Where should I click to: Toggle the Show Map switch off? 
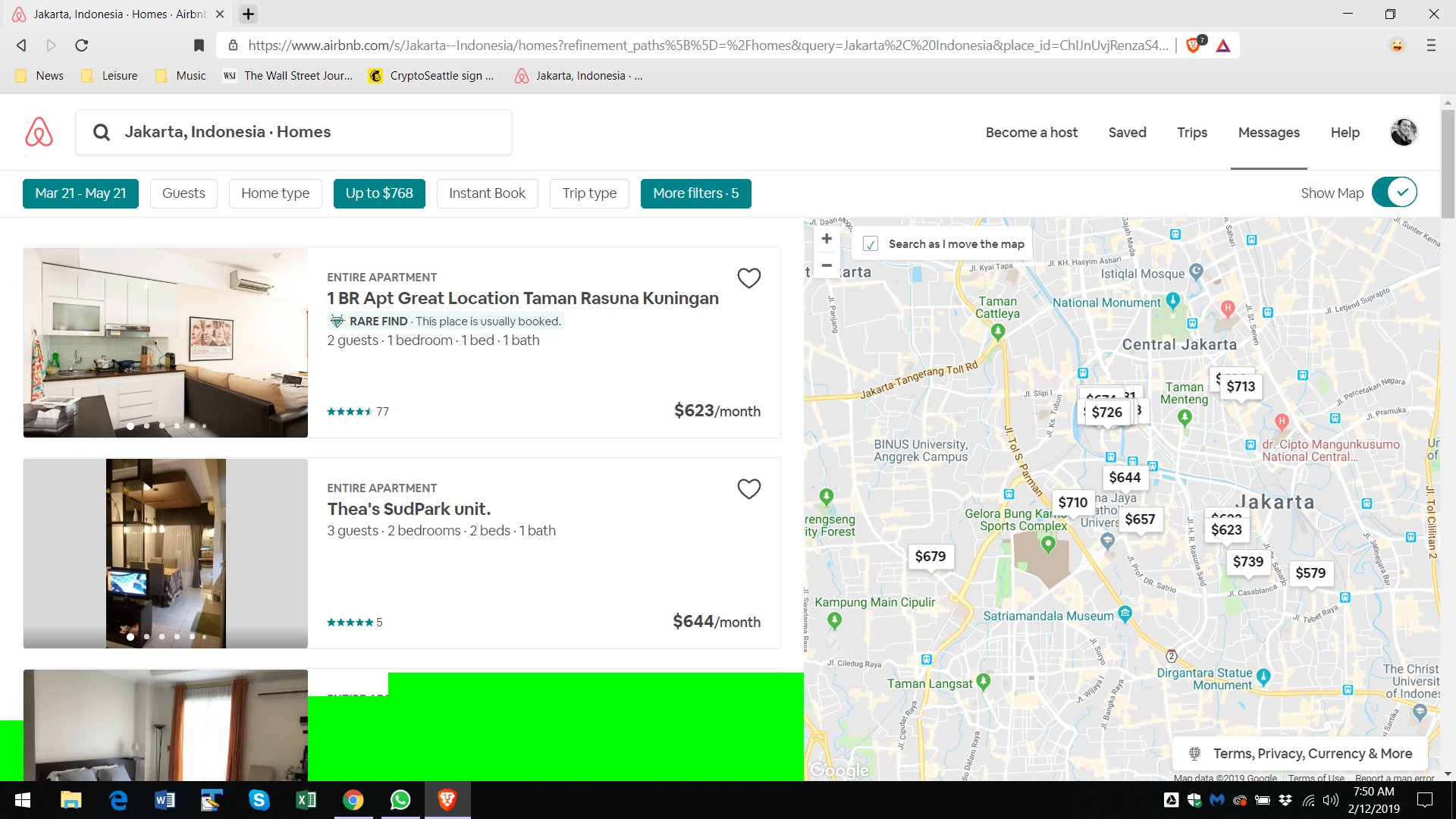pyautogui.click(x=1394, y=193)
